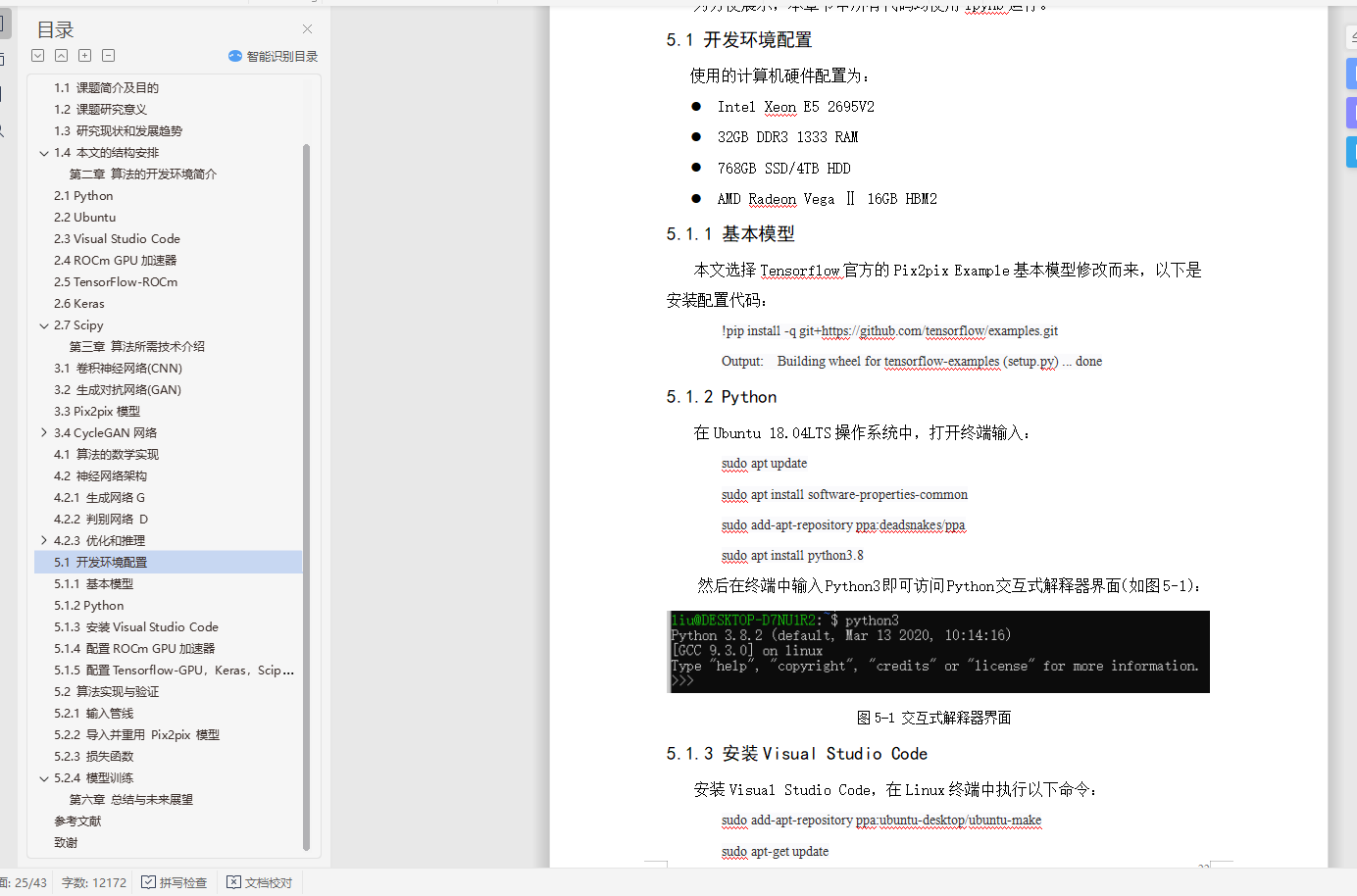Click the AMD Radeon Vega II 16GB HBM2 bullet
This screenshot has width=1357, height=896.
(828, 199)
